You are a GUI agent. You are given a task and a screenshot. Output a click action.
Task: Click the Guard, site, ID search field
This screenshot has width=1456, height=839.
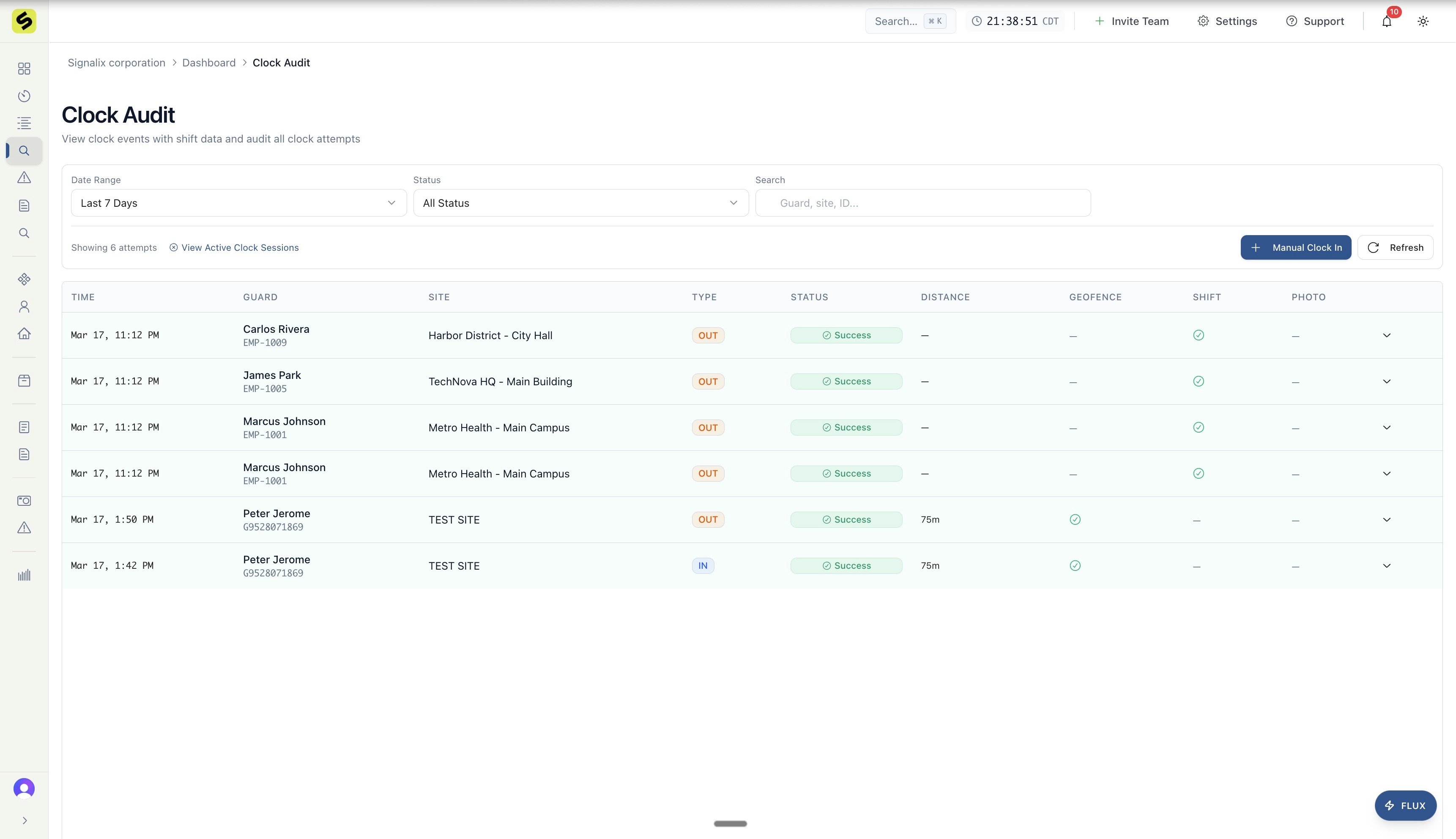(922, 203)
